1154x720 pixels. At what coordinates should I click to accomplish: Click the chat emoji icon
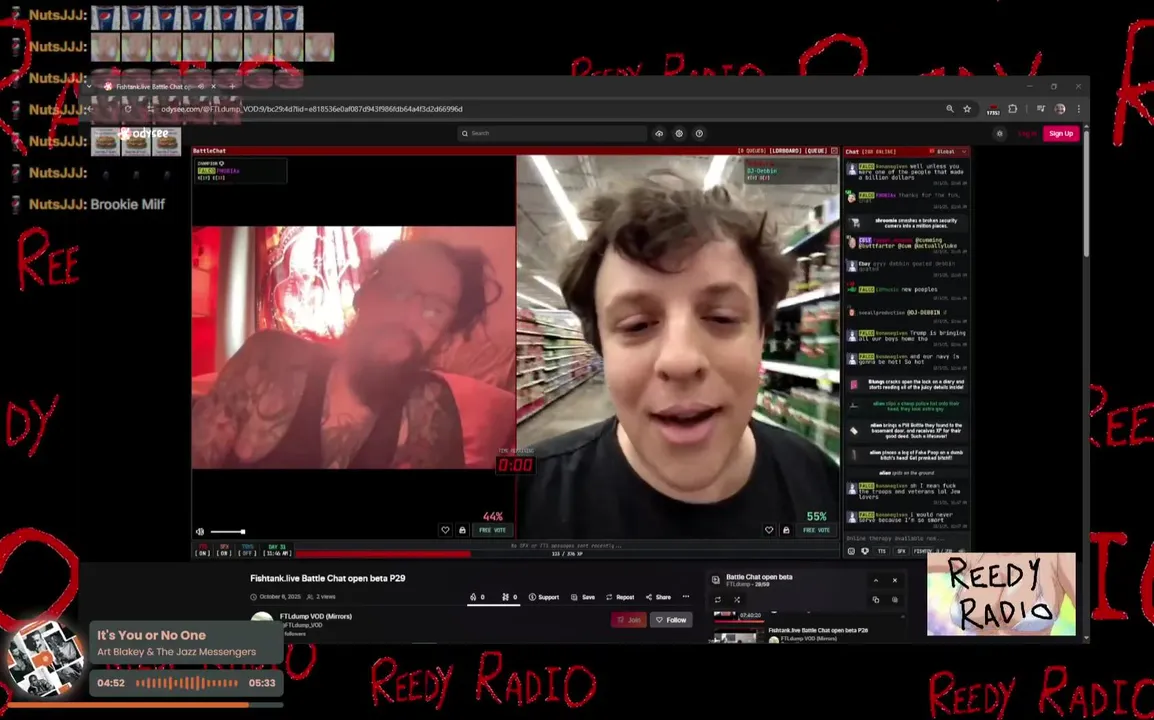click(x=852, y=551)
